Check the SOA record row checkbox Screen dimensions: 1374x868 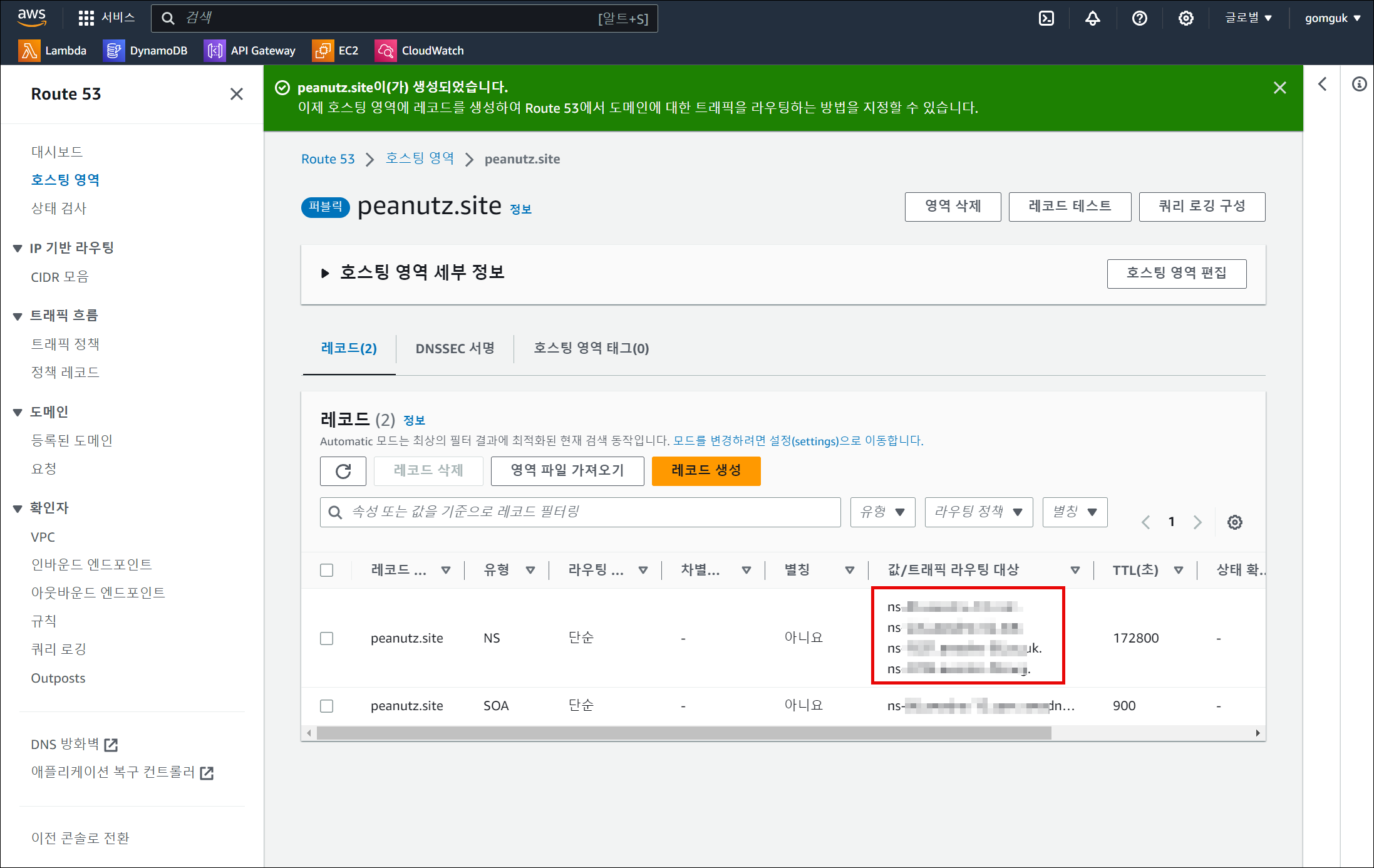tap(326, 706)
